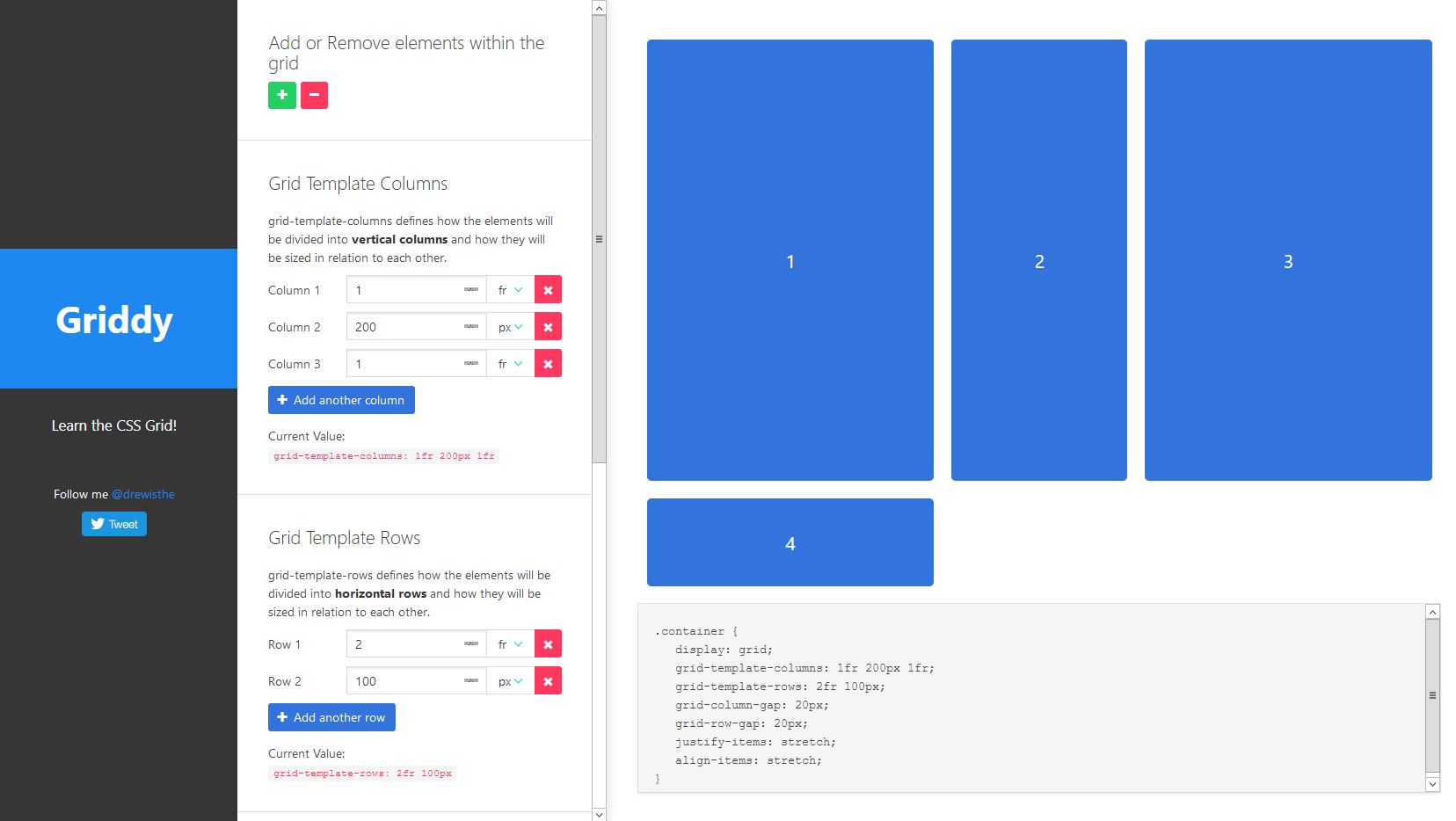The height and width of the screenshot is (821, 1456).
Task: Open the @drewisthe Twitter link
Action: (143, 494)
